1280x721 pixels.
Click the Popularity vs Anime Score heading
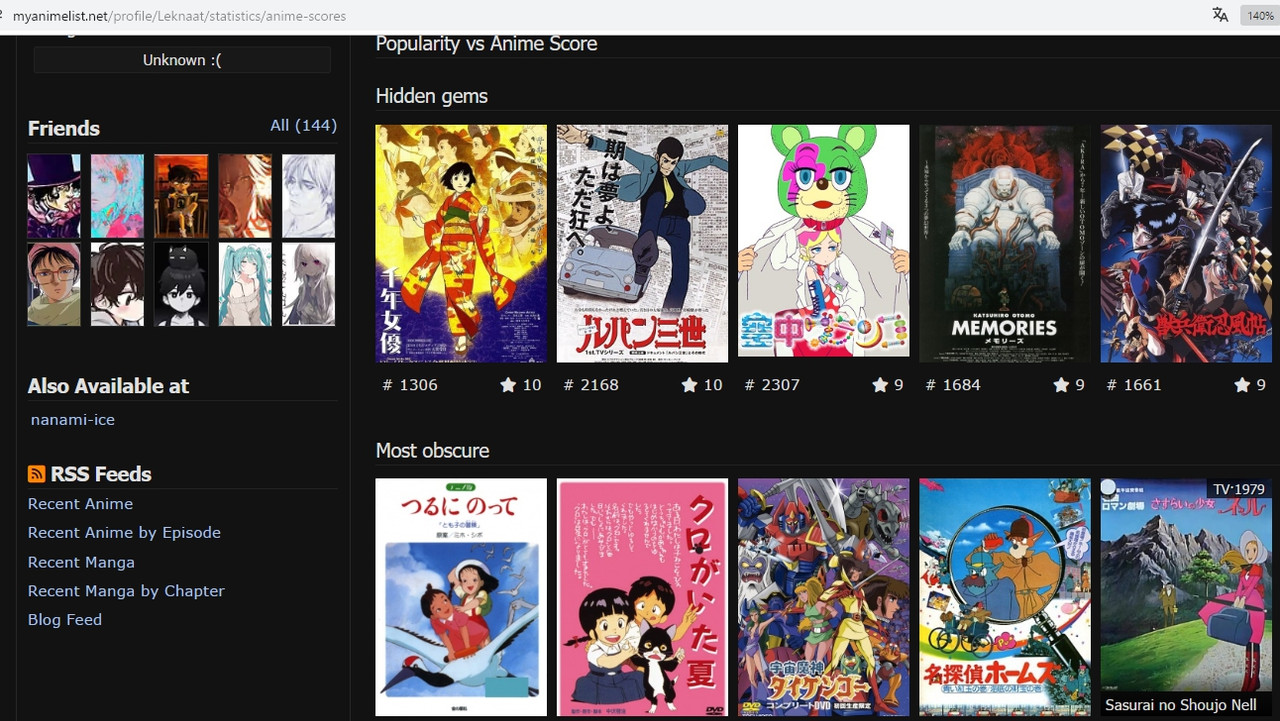486,44
